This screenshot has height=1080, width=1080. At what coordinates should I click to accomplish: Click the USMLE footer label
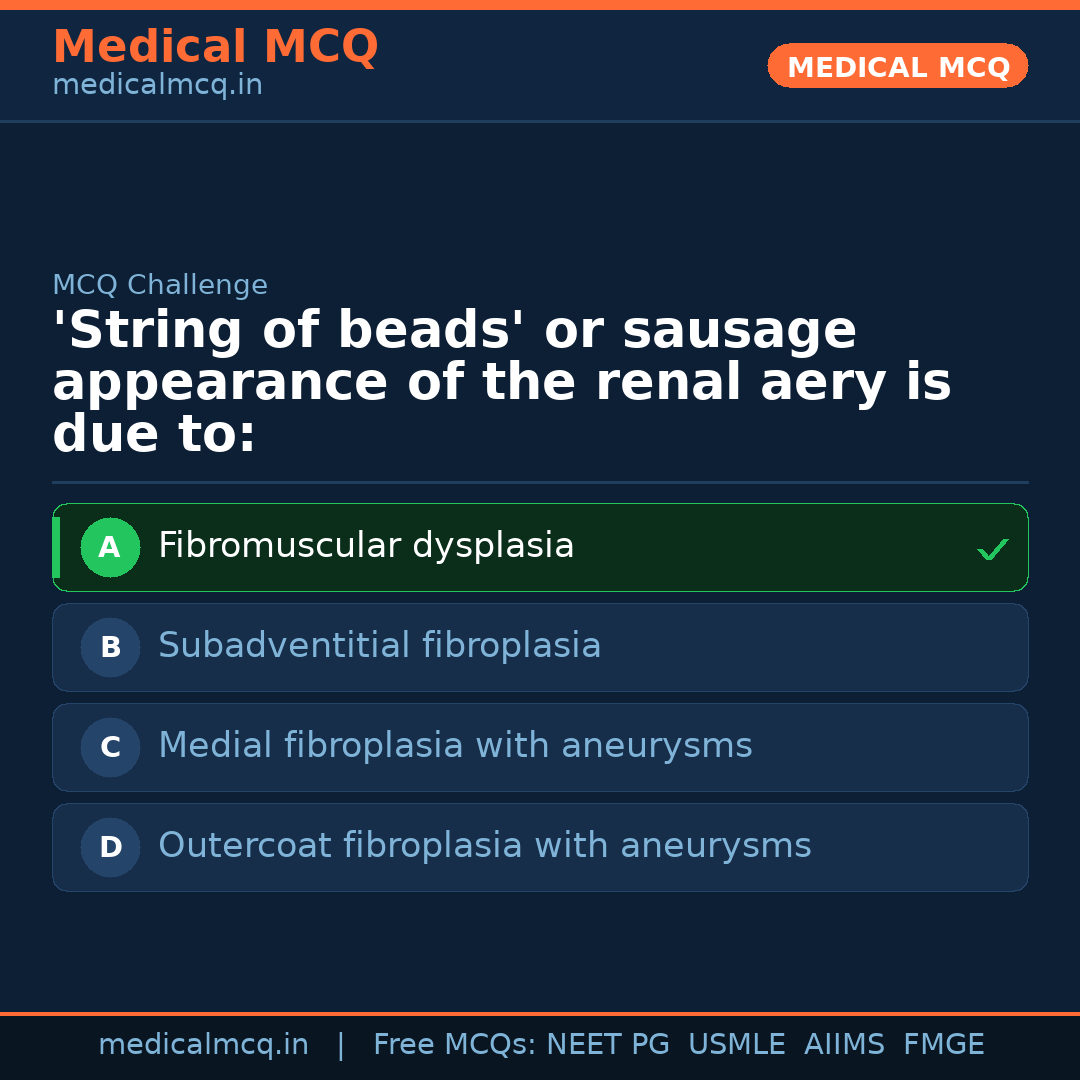coord(736,1045)
